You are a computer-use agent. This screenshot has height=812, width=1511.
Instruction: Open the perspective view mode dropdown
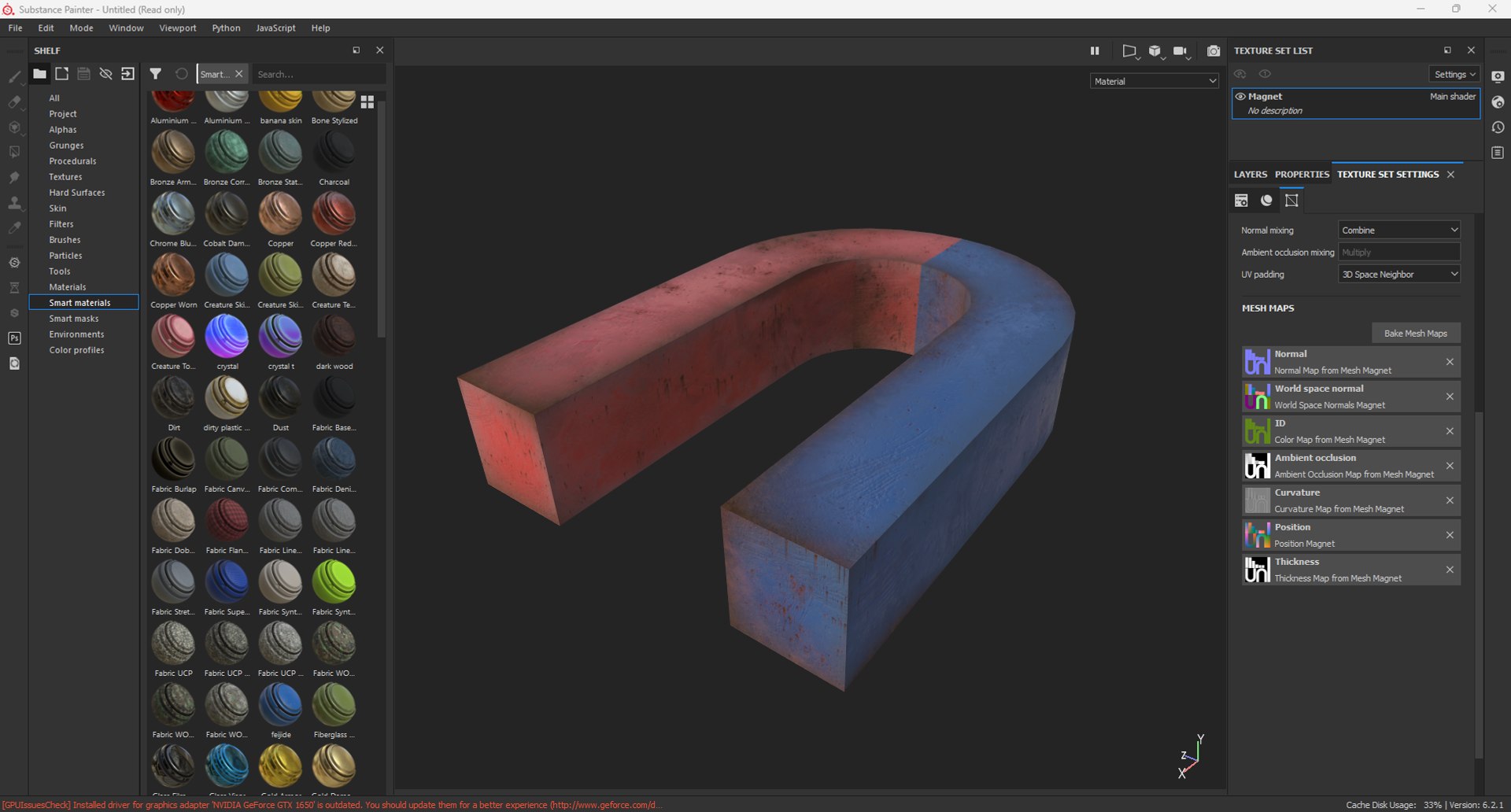(1130, 51)
